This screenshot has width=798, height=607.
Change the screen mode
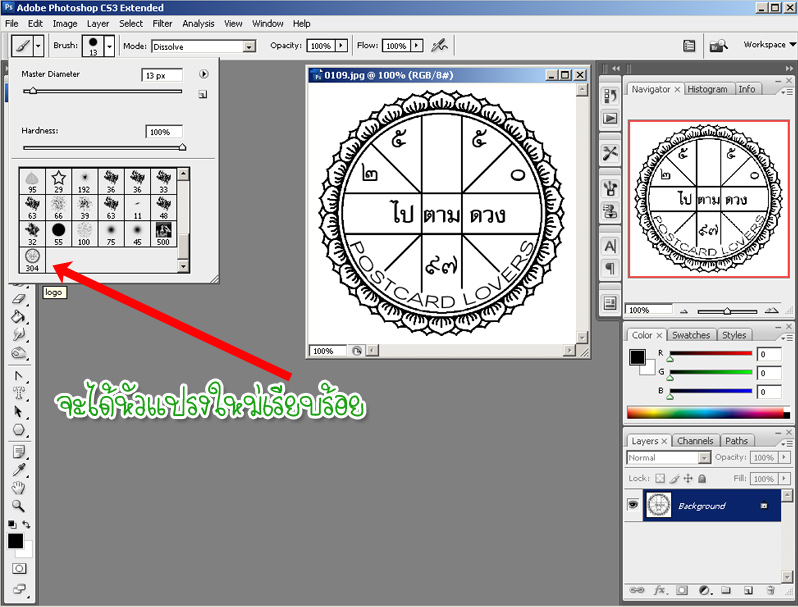[x=19, y=589]
